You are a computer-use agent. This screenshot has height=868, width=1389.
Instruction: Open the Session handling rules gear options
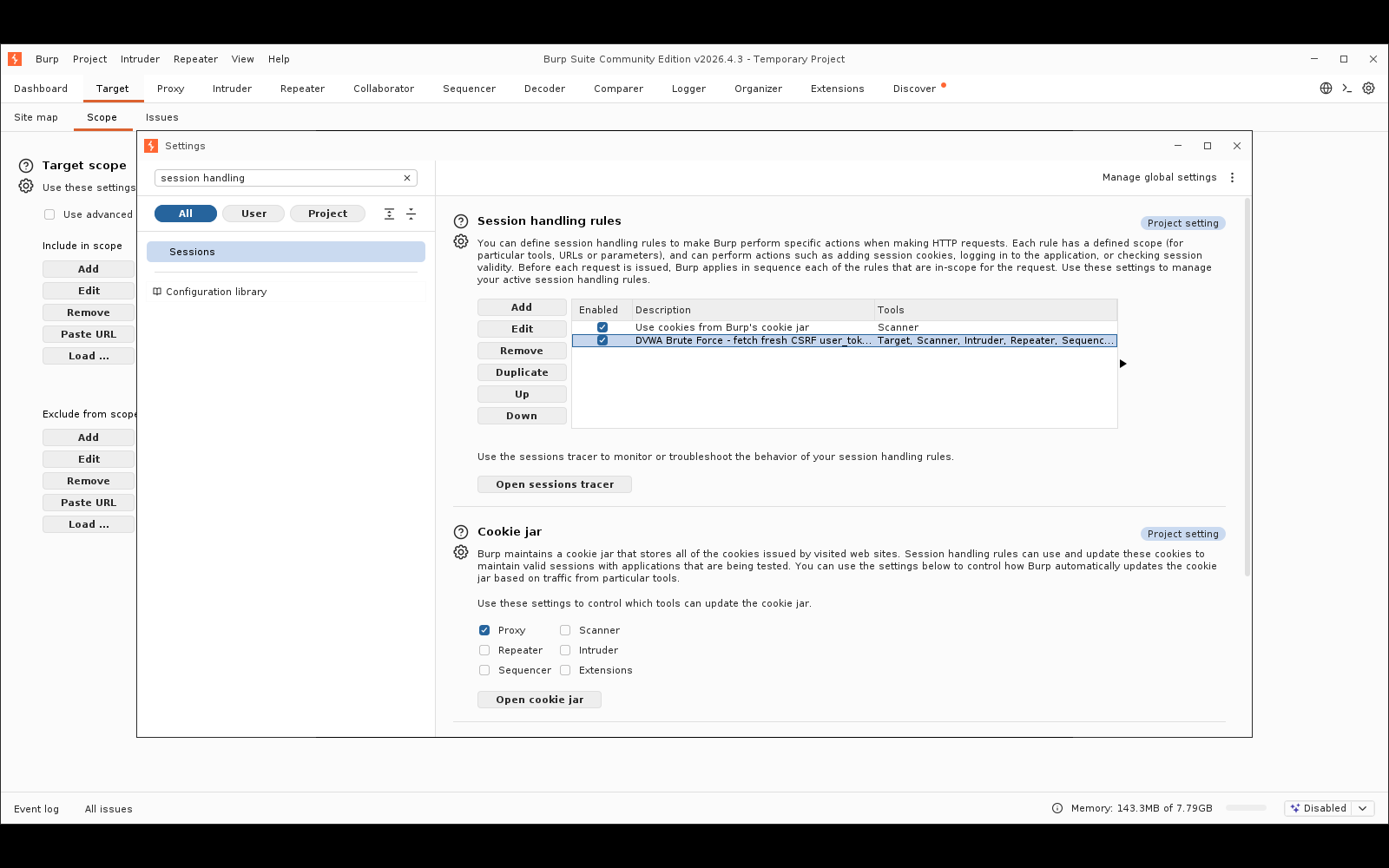click(x=461, y=241)
